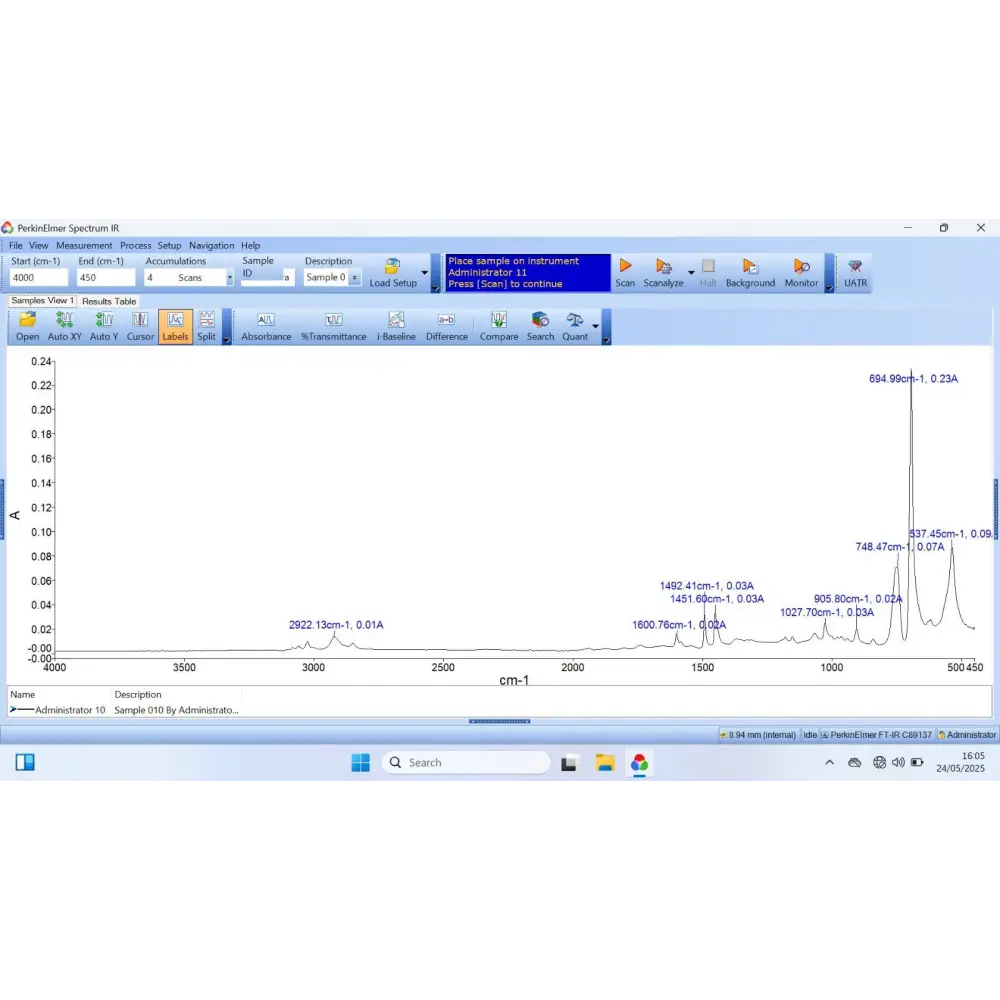Screen dimensions: 1000x1000
Task: Split the spectrum display
Action: (x=206, y=327)
